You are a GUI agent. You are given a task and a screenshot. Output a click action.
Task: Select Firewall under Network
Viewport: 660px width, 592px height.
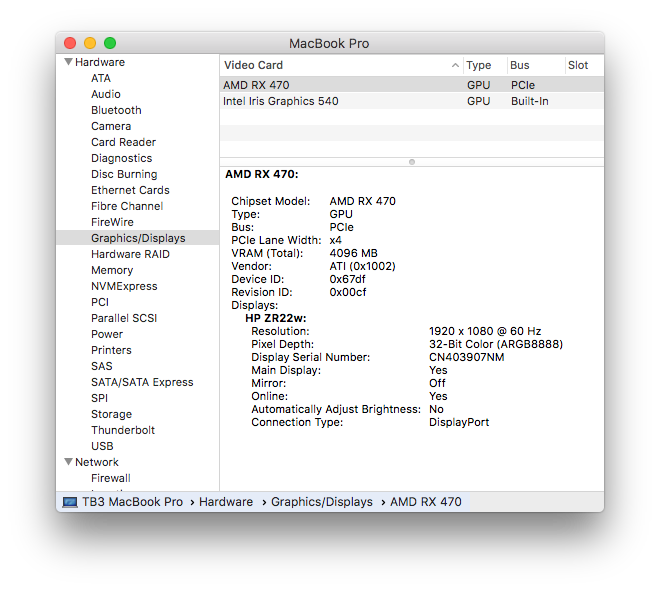pyautogui.click(x=111, y=478)
